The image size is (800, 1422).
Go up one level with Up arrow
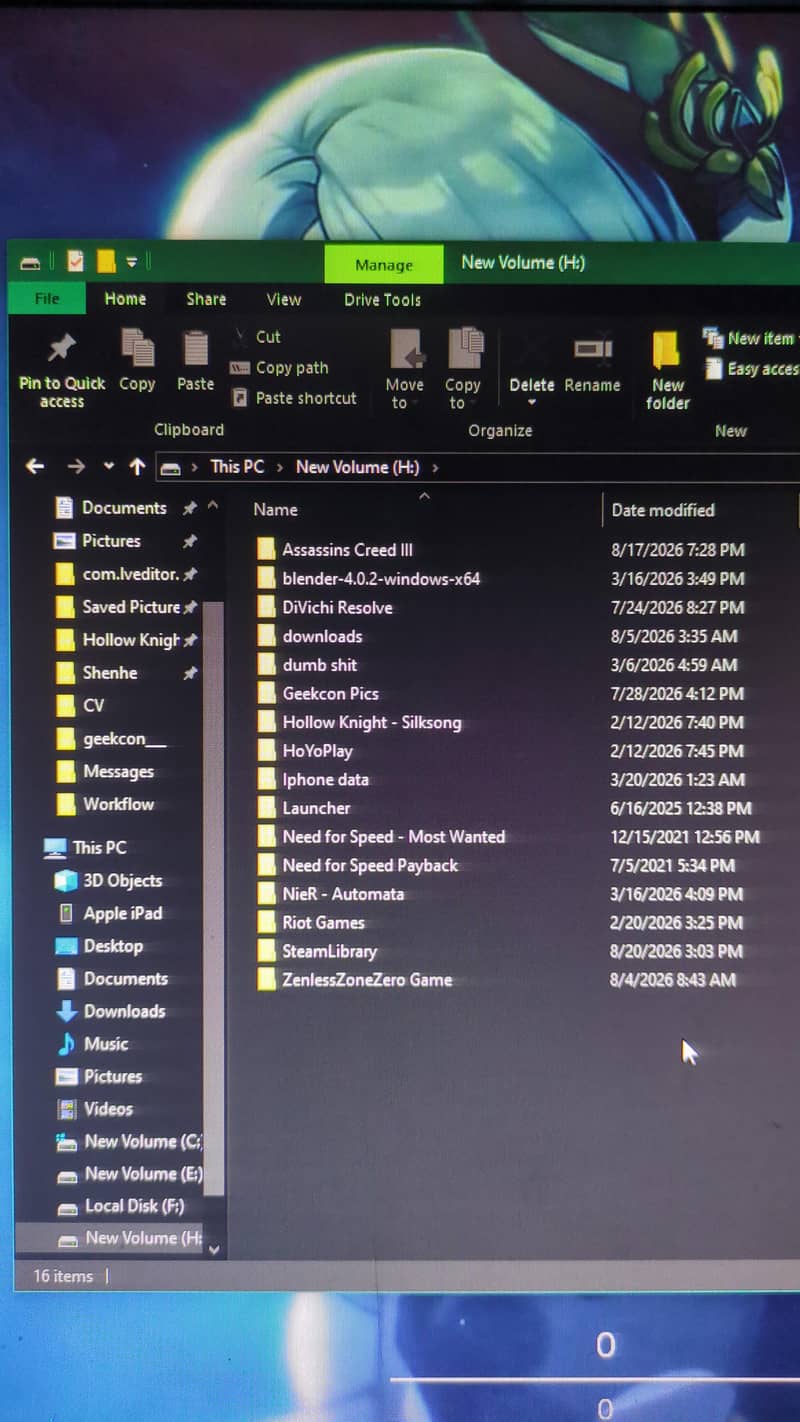[x=137, y=466]
